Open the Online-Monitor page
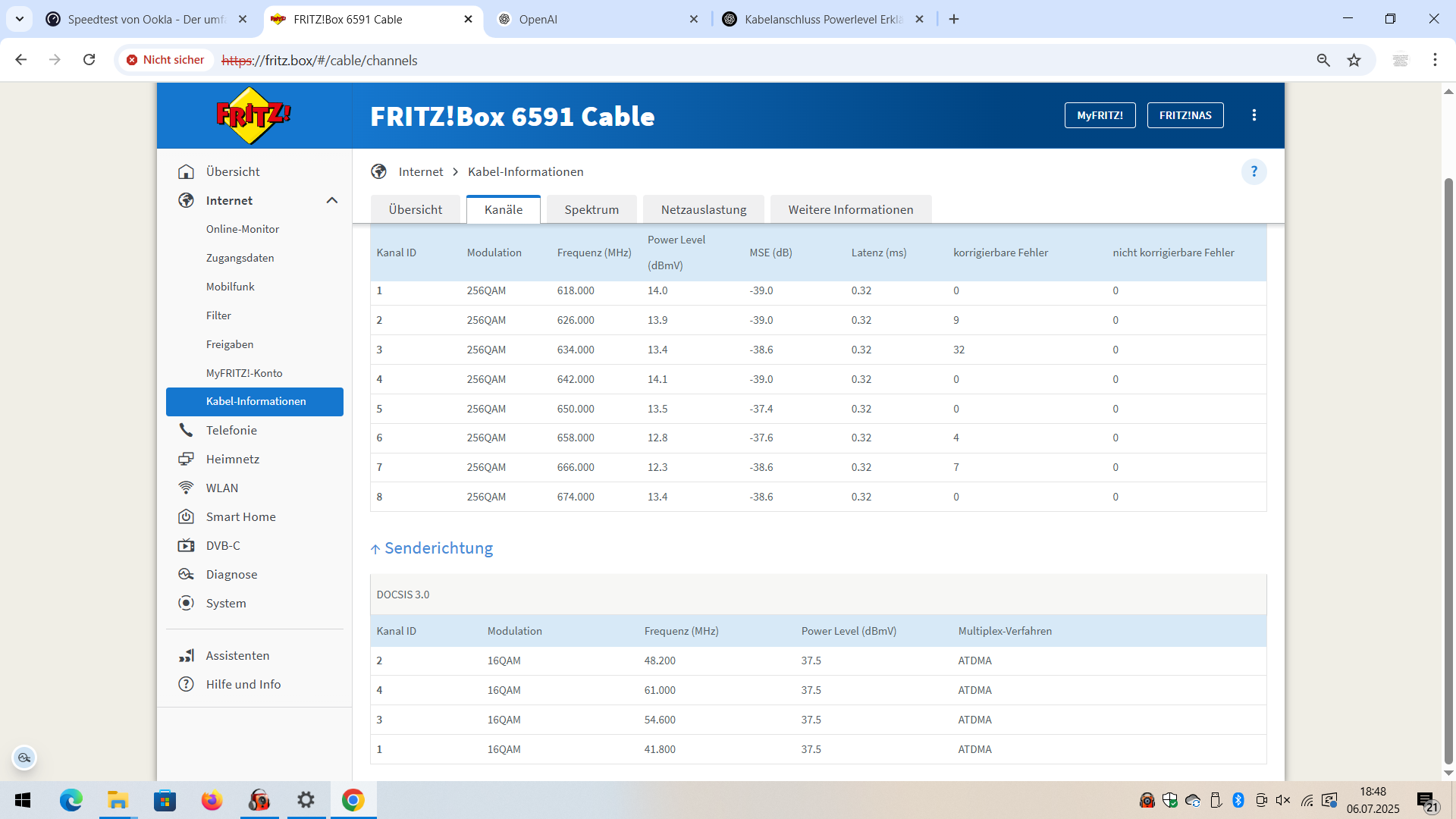 [x=243, y=229]
